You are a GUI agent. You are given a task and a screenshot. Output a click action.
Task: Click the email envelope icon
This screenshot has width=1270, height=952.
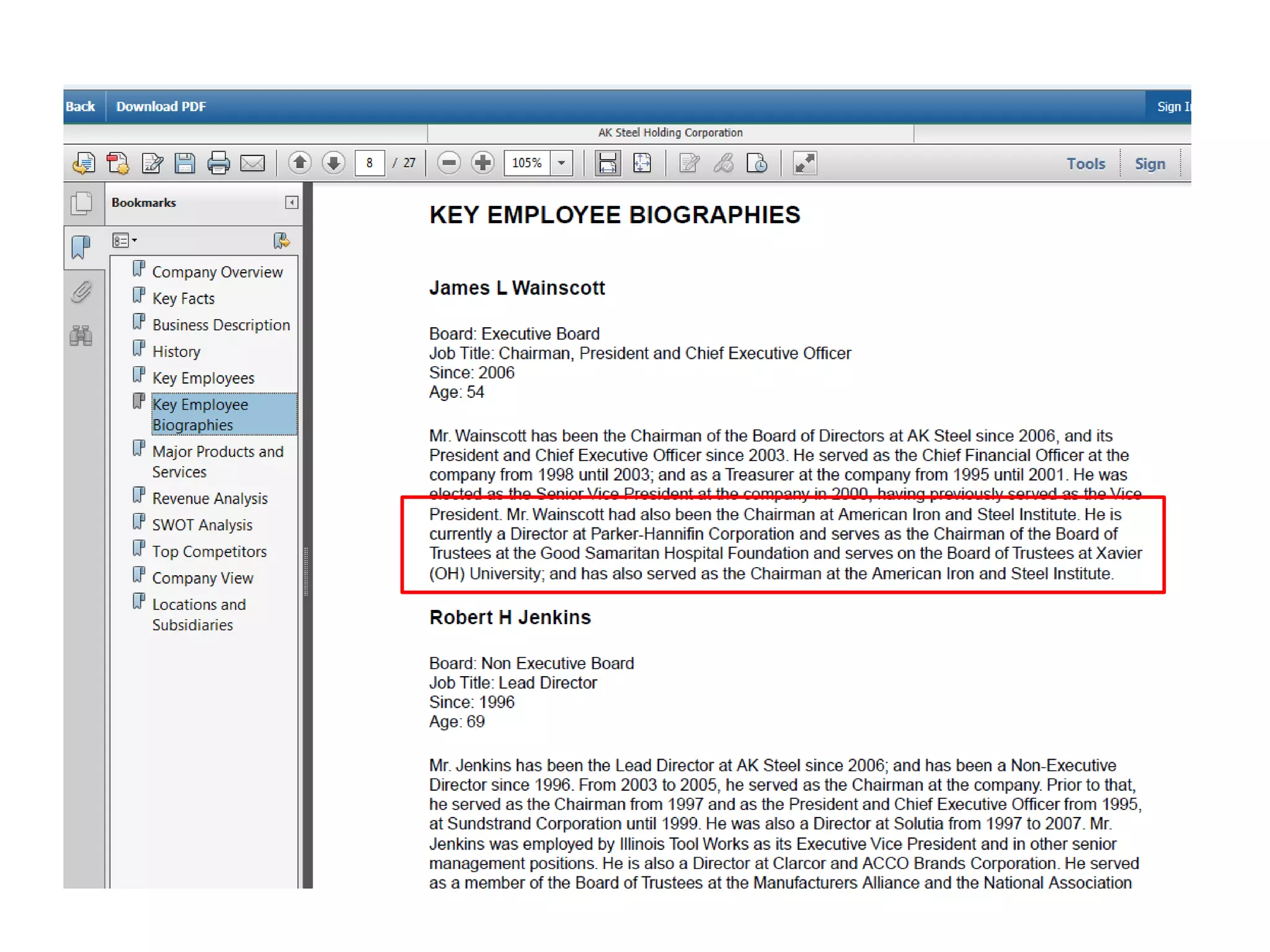[x=252, y=163]
